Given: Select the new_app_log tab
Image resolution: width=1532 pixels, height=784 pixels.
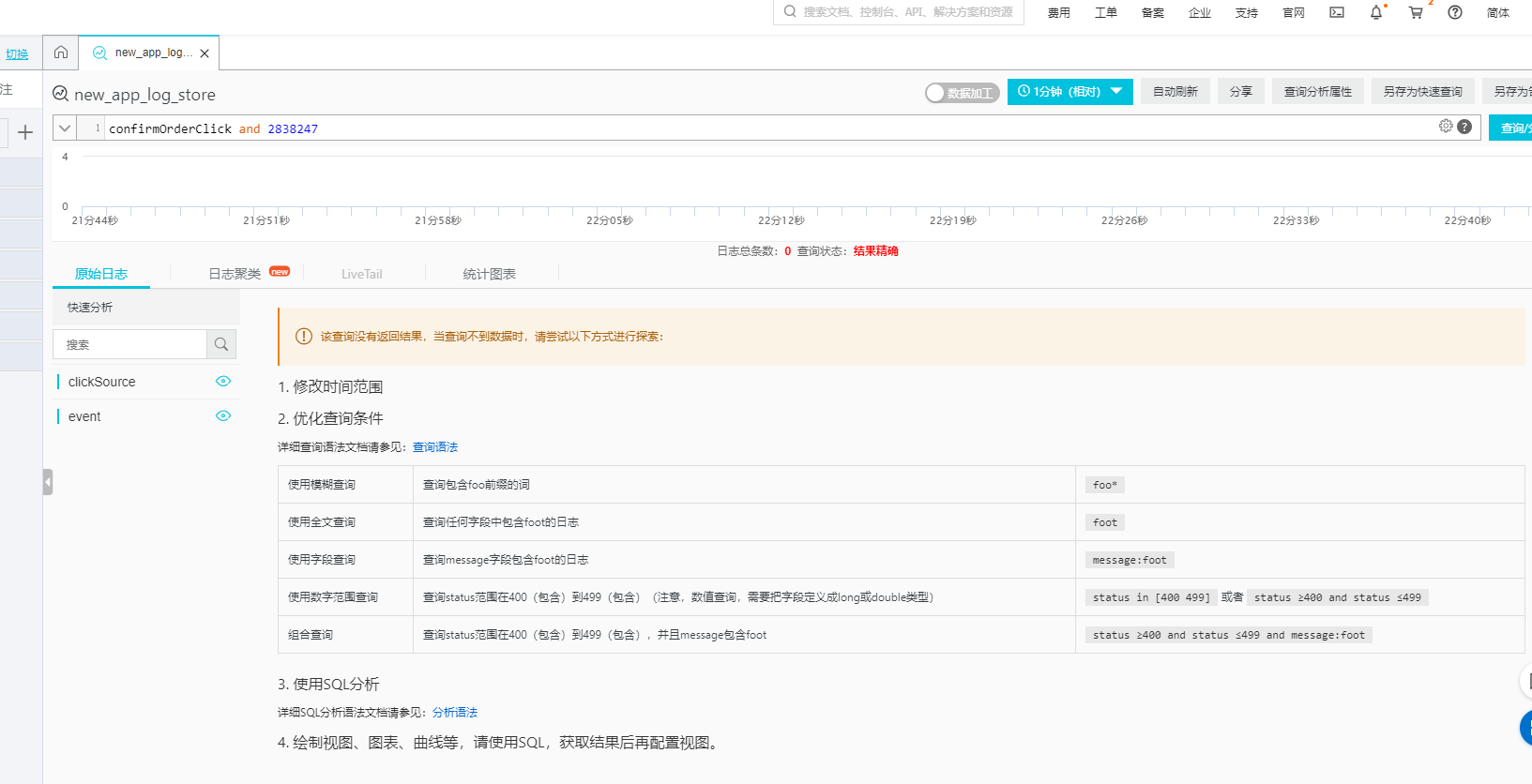Looking at the screenshot, I should 149,53.
